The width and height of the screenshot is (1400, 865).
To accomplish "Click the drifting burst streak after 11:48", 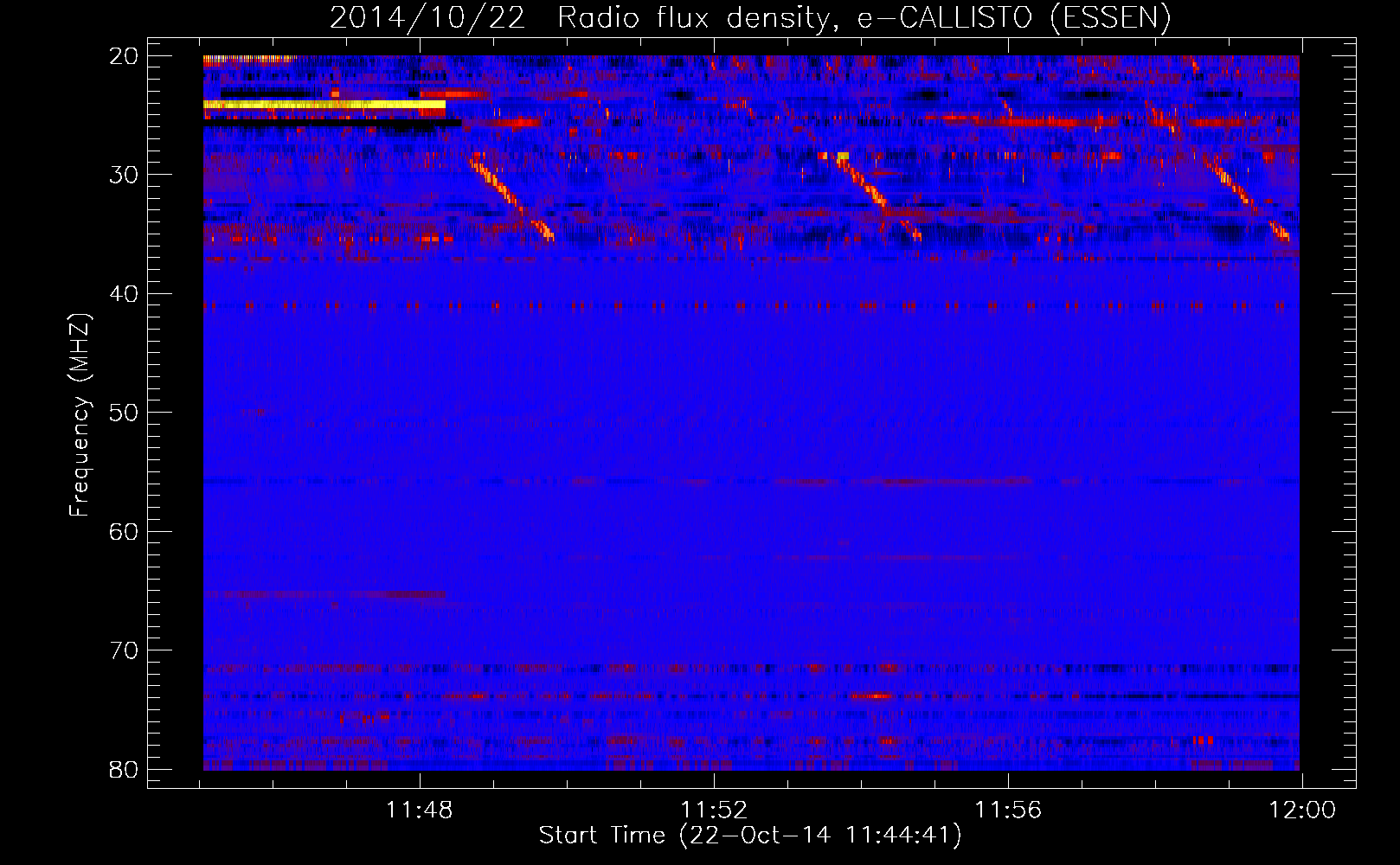I will point(512,199).
